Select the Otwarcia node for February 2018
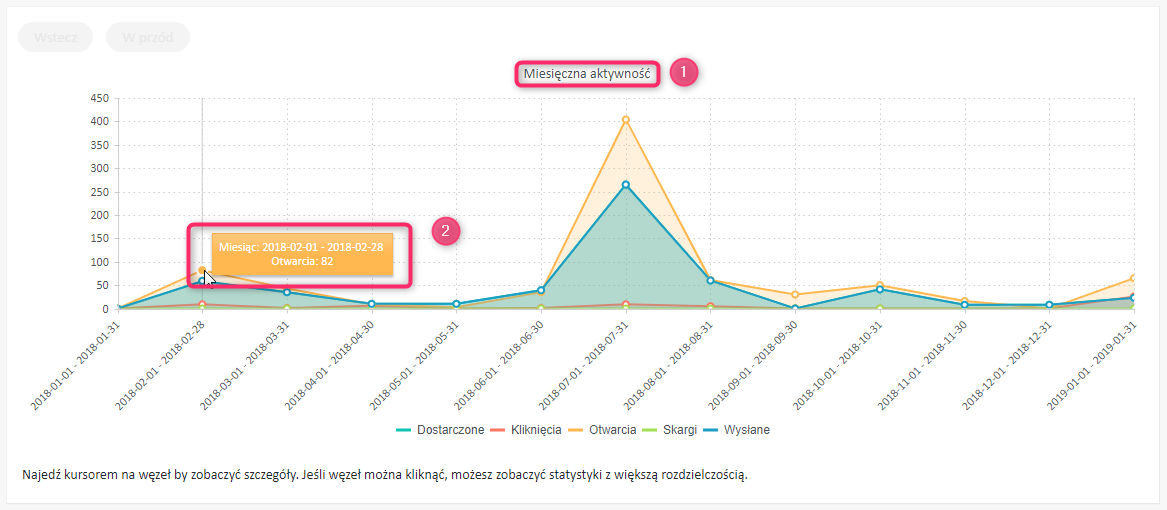Viewport: 1167px width, 510px height. tap(202, 270)
